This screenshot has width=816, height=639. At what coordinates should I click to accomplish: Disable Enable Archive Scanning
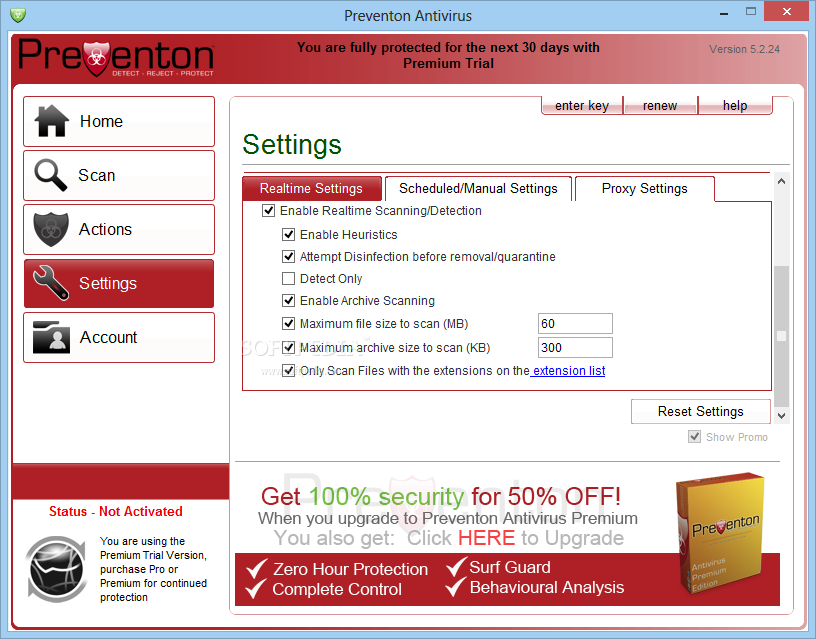[x=288, y=300]
